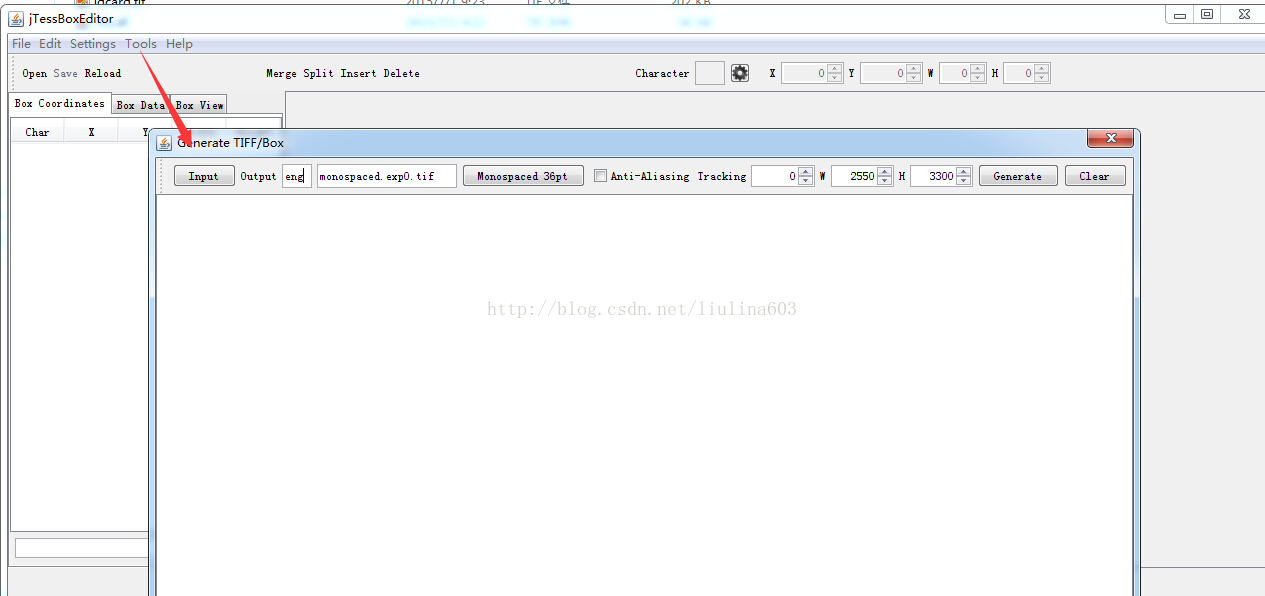The width and height of the screenshot is (1265, 596).
Task: Click the Java icon in Generate TIFF/Box title bar
Action: (165, 142)
